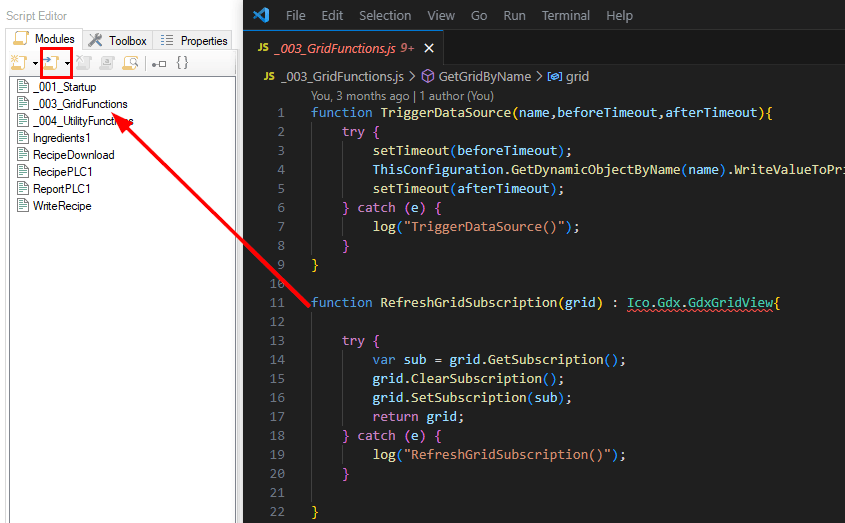
Task: Click the _003_GridFunctions.js breadcrumb
Action: (x=342, y=77)
